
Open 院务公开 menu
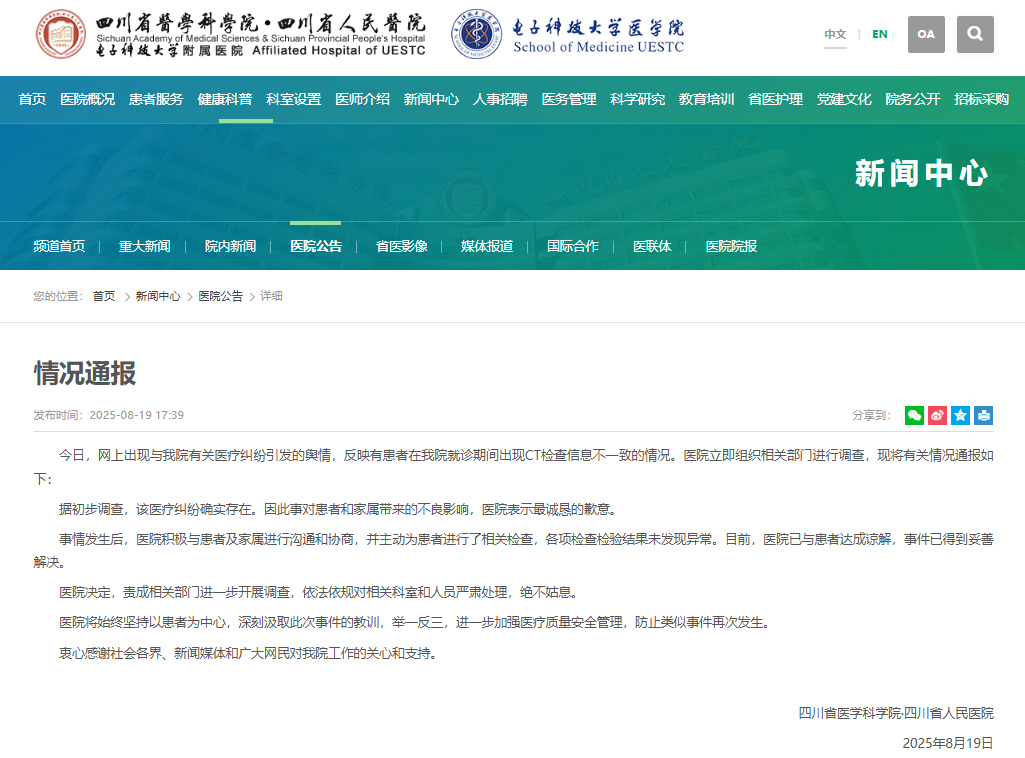click(x=913, y=99)
